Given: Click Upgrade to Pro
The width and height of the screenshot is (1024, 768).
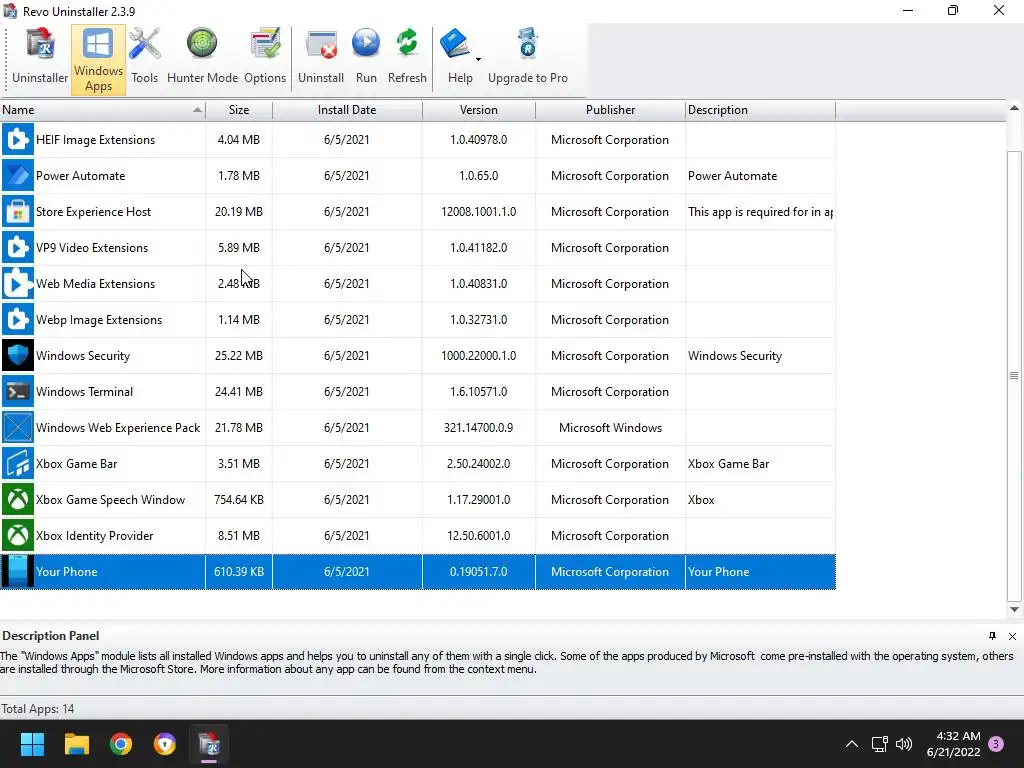Looking at the screenshot, I should click(x=528, y=59).
